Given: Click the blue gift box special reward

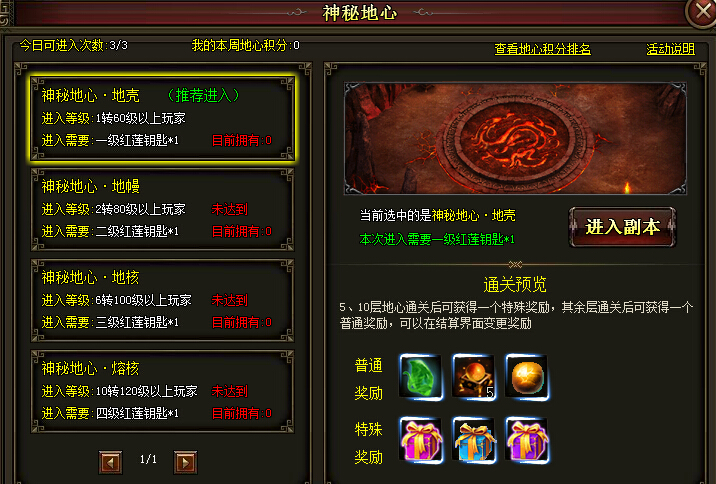Looking at the screenshot, I should pyautogui.click(x=474, y=440).
